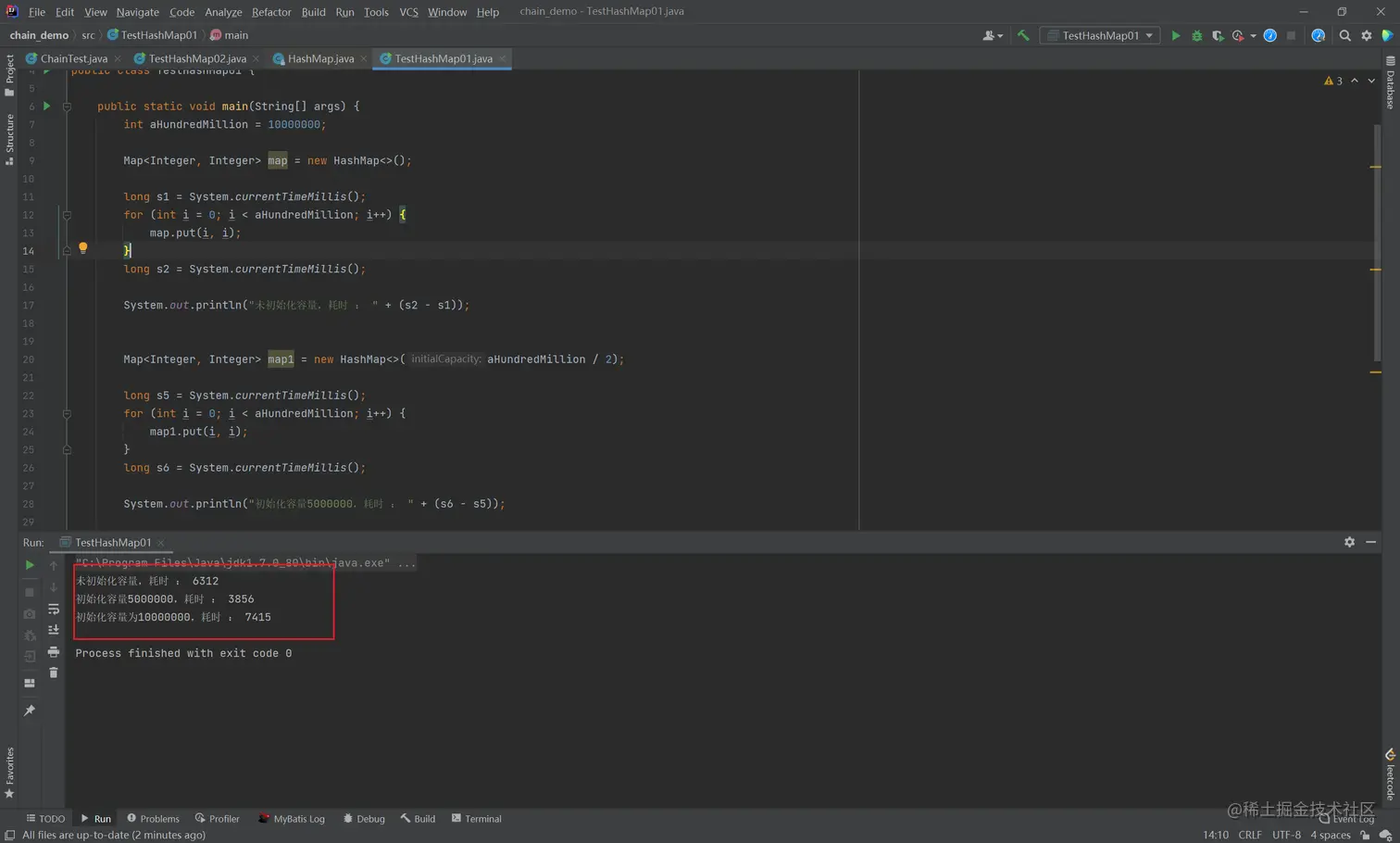Open the VCS menu
Image resolution: width=1400 pixels, height=843 pixels.
pos(408,12)
